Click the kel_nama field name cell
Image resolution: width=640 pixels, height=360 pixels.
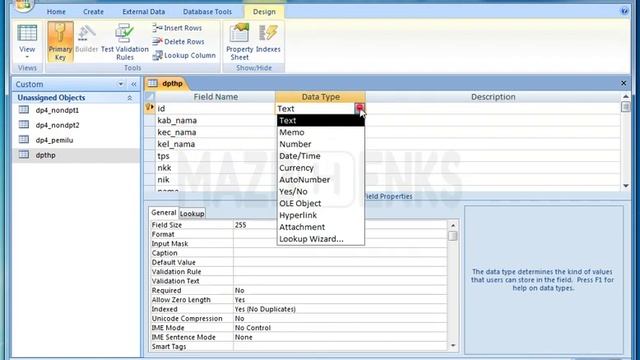215,144
